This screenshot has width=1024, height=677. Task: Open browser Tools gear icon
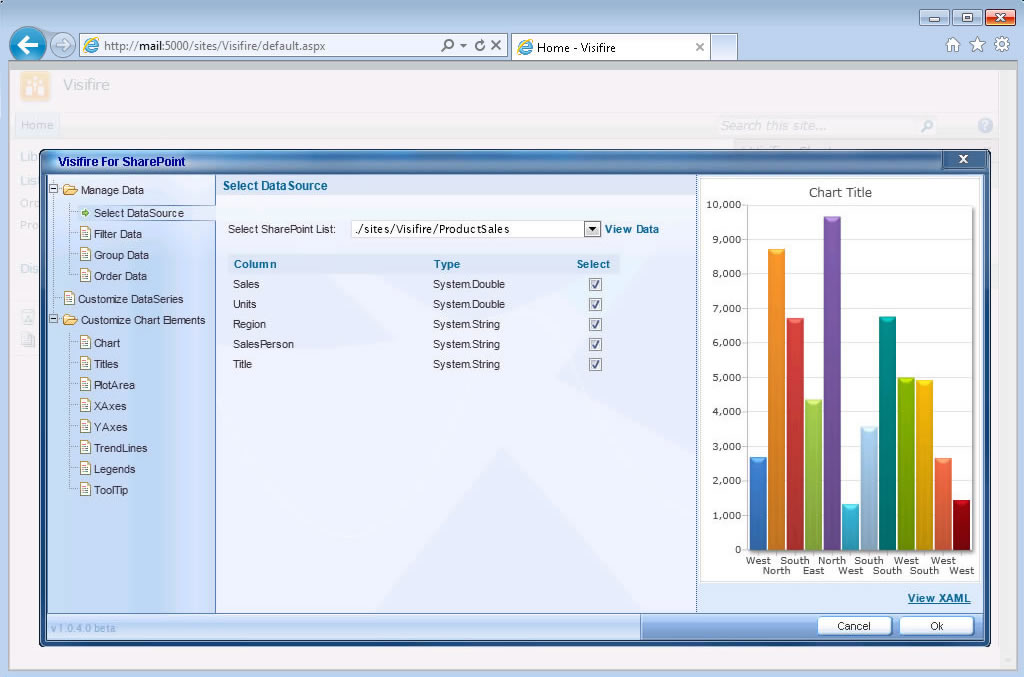click(1002, 44)
